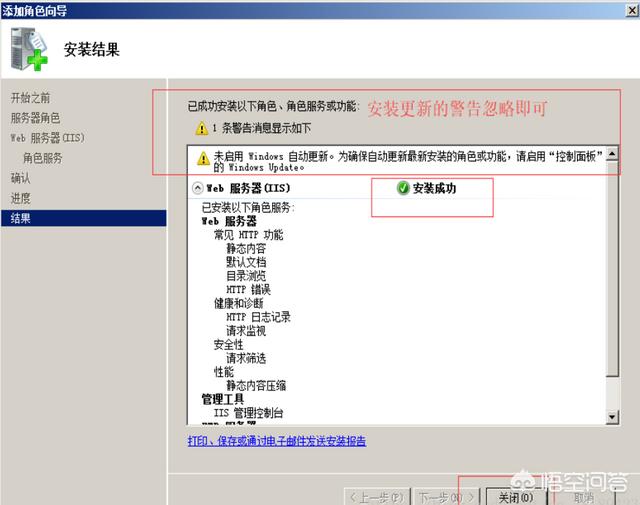Click the 未启用 Windows 自动更新 warning message

coord(408,161)
